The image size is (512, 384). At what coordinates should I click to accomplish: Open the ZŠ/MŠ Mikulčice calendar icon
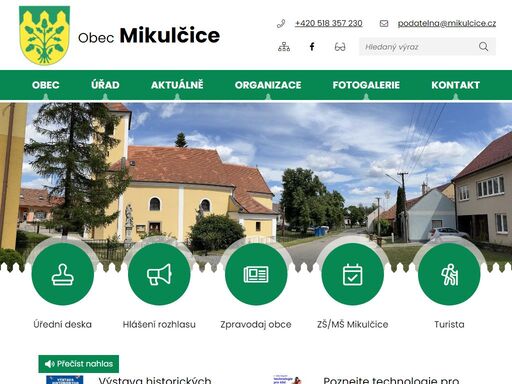pyautogui.click(x=353, y=274)
